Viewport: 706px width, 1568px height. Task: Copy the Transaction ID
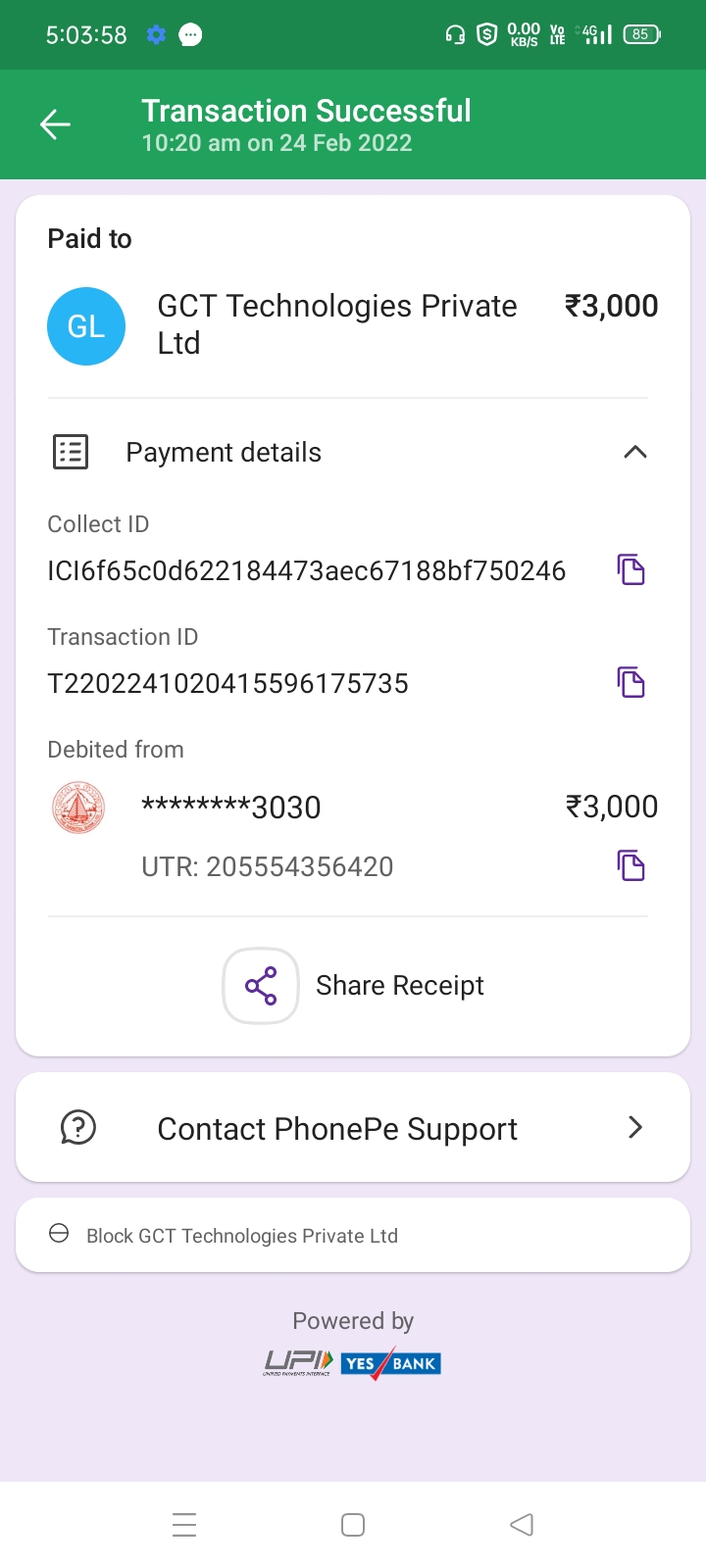click(630, 682)
